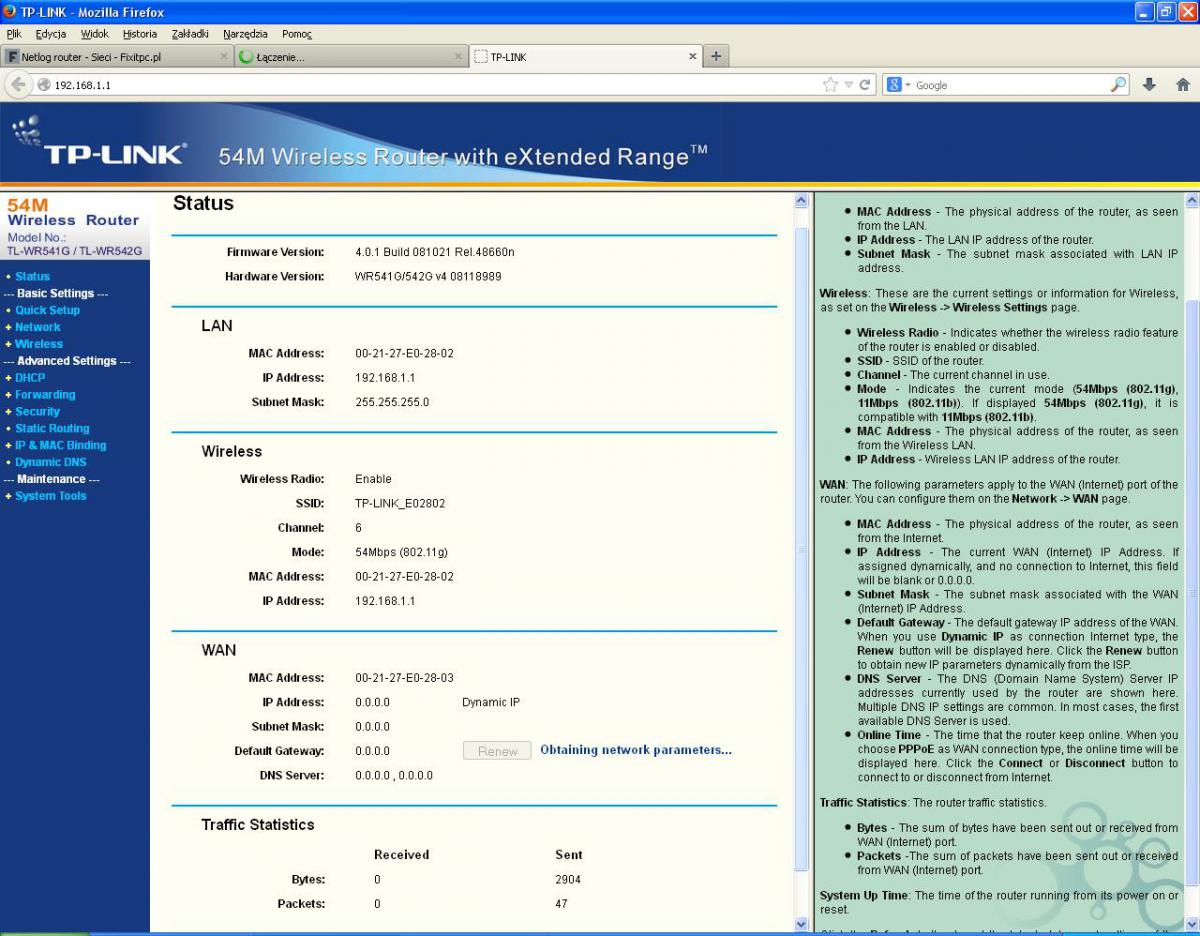Click the search magnifier icon
The height and width of the screenshot is (936, 1200).
tap(1118, 85)
